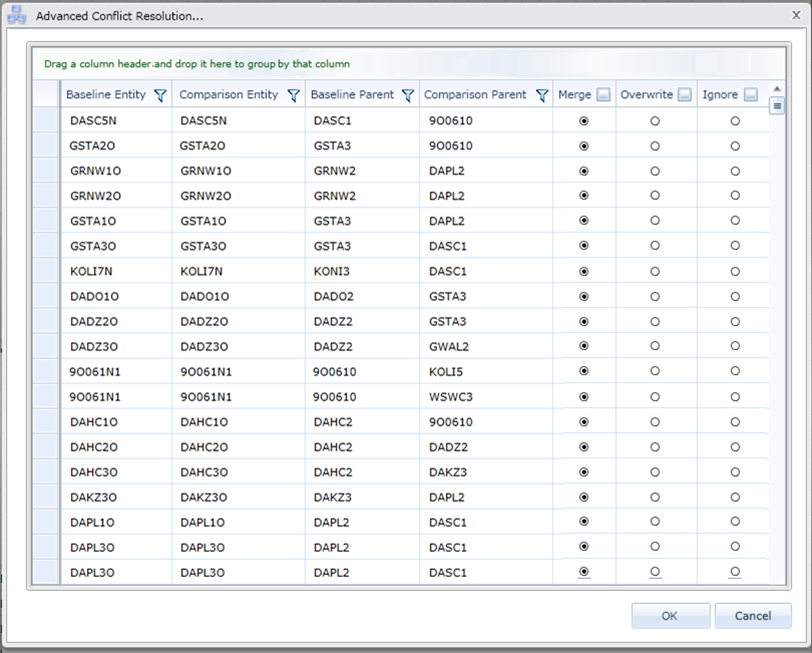Set DAHC1O row to Overwrite

[x=655, y=422]
